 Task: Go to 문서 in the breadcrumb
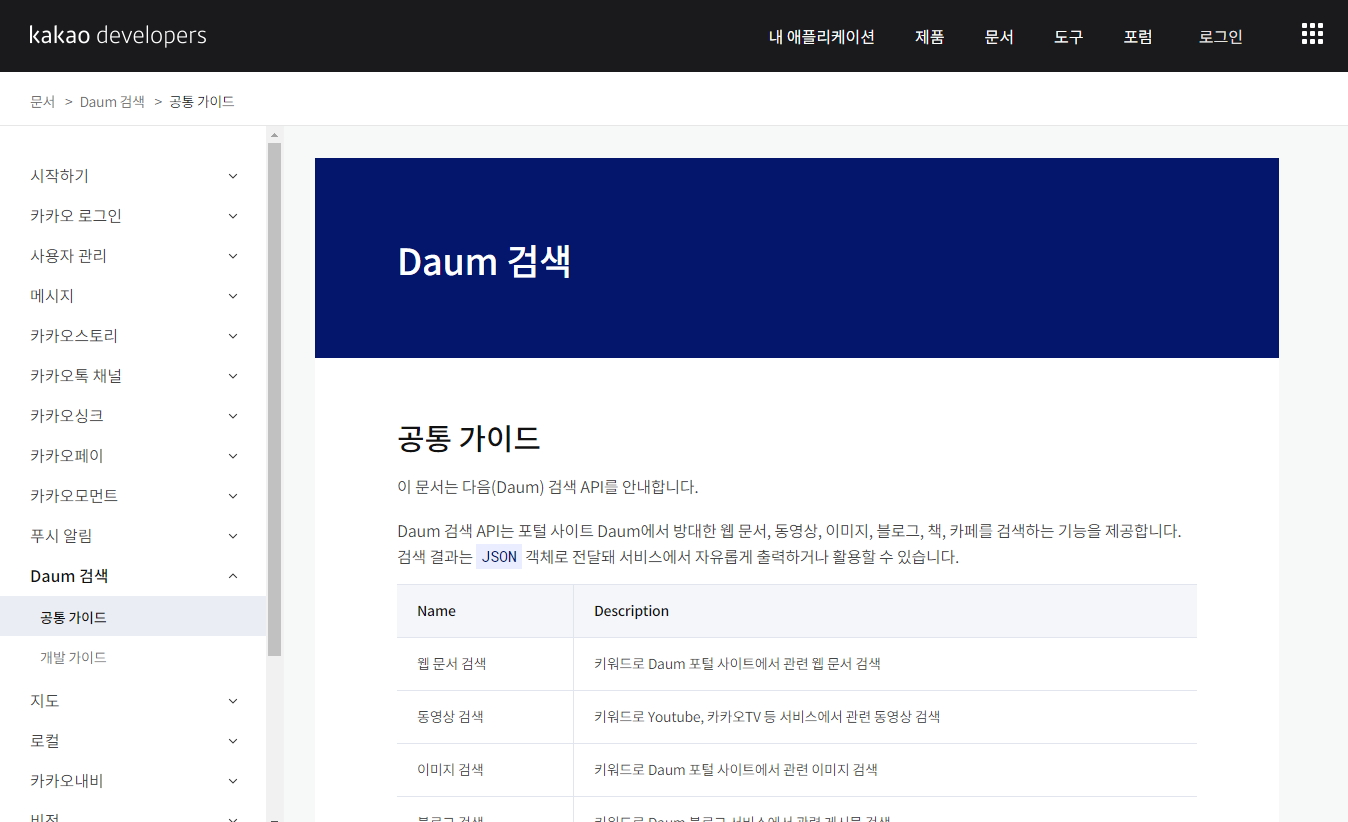(x=42, y=102)
